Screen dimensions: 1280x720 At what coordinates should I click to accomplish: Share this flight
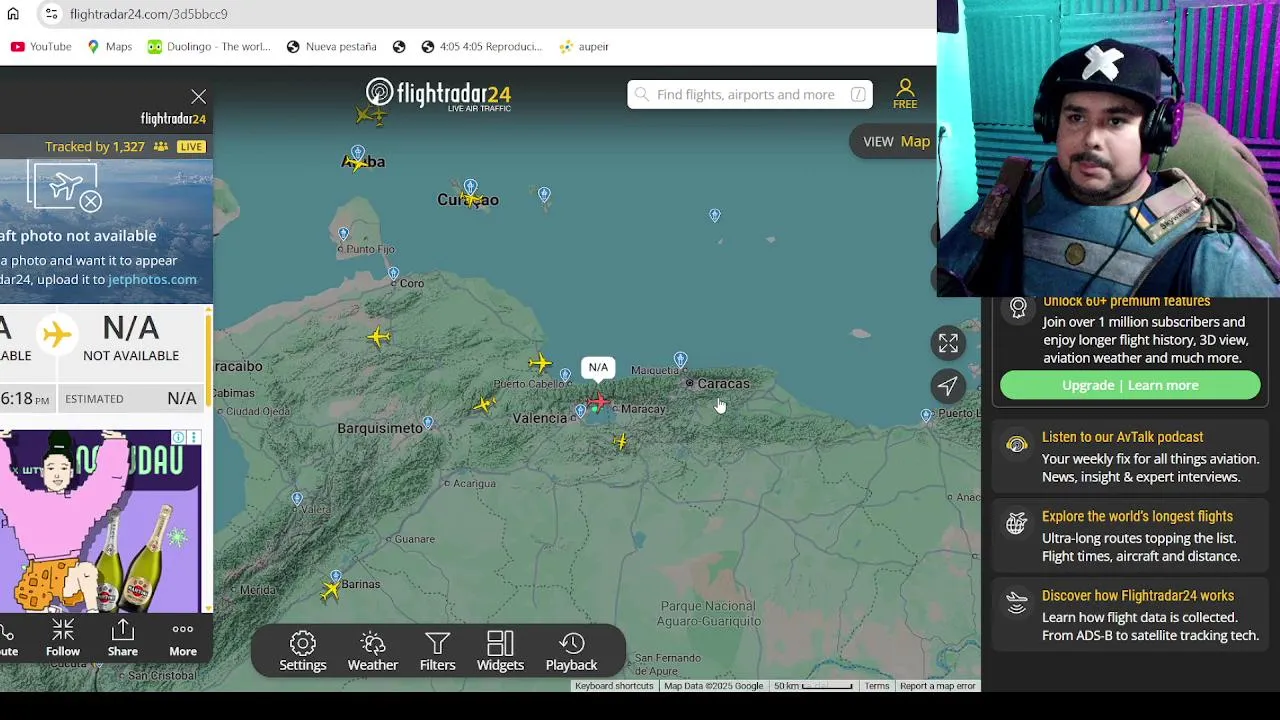[x=123, y=638]
